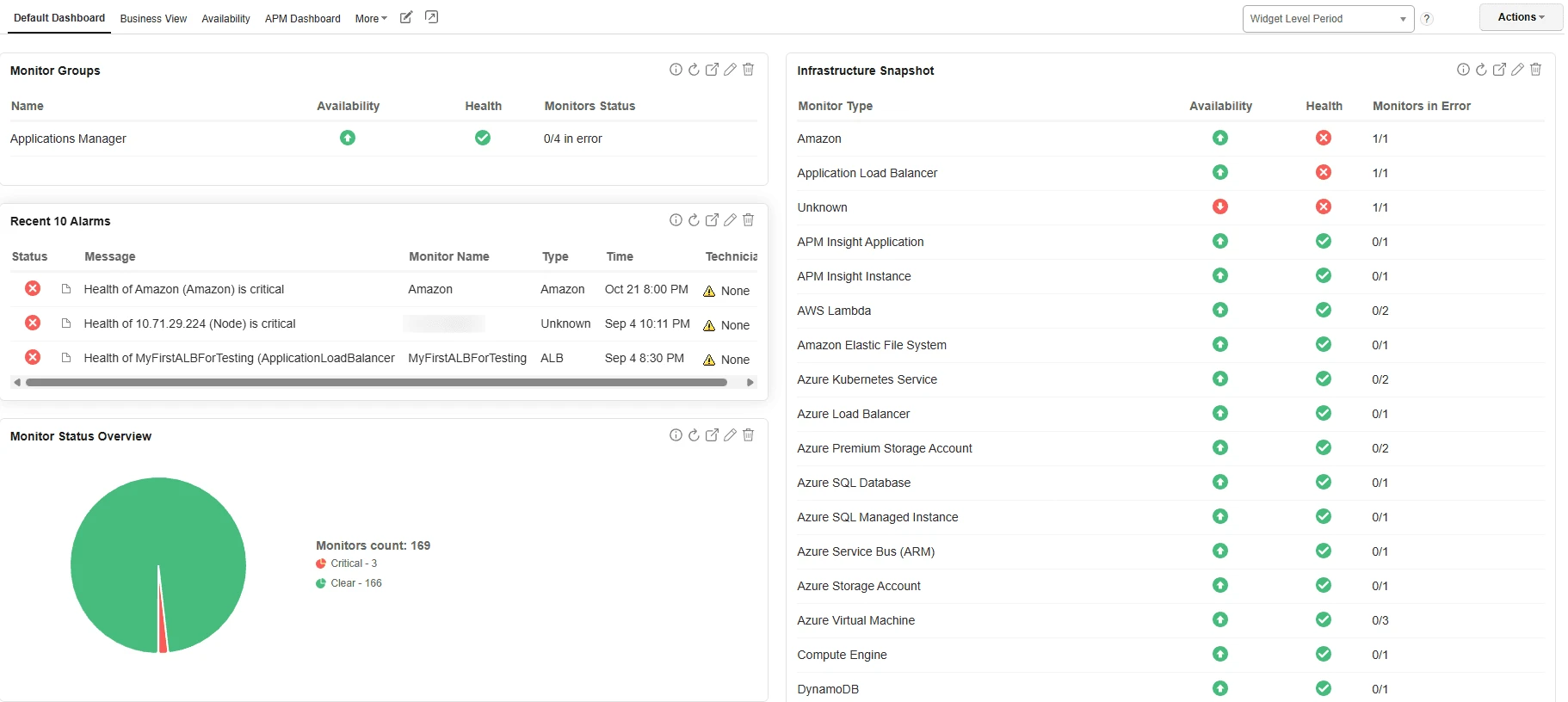Click the help question mark icon

click(1427, 19)
